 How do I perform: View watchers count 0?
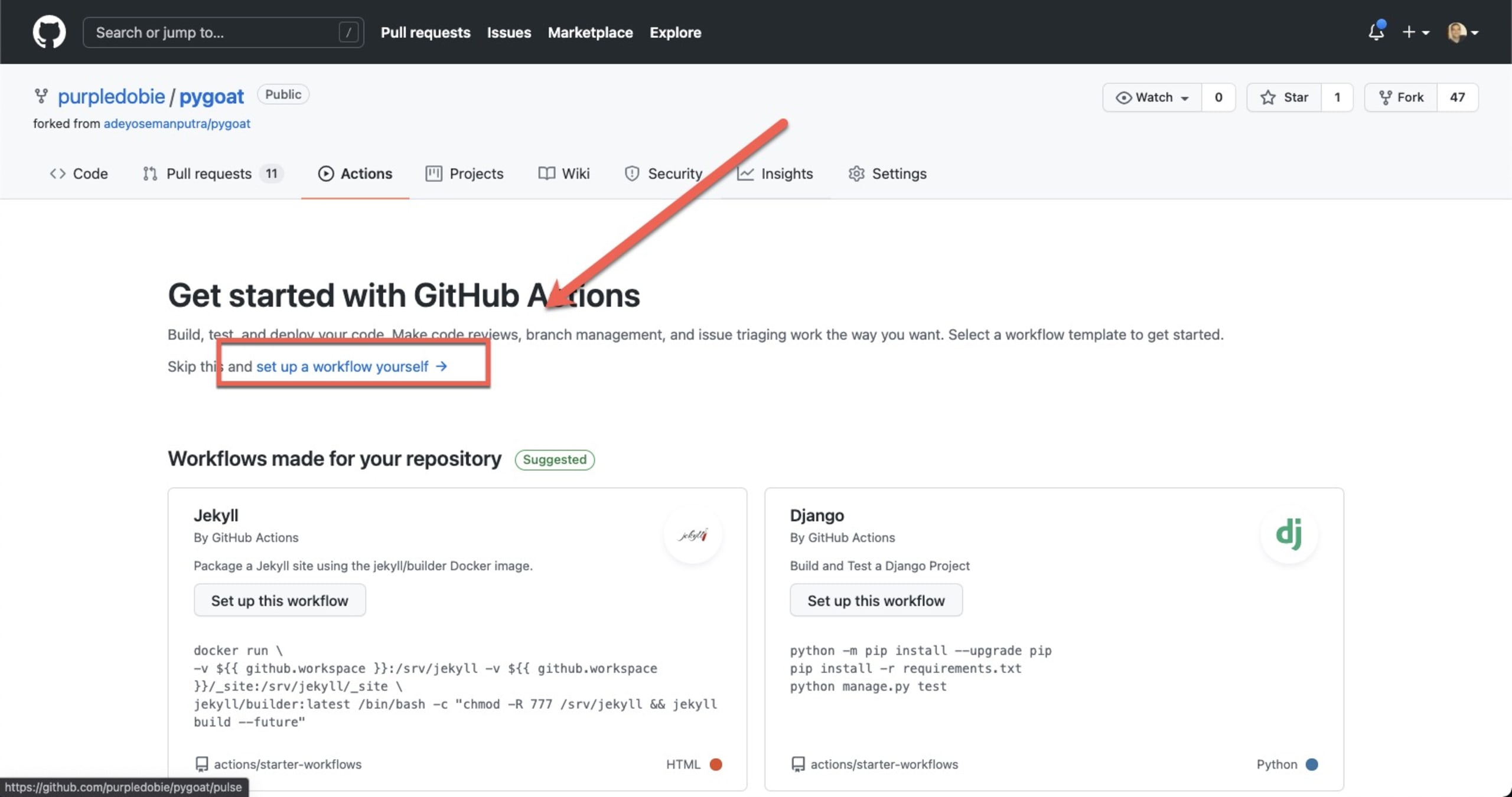[1218, 97]
